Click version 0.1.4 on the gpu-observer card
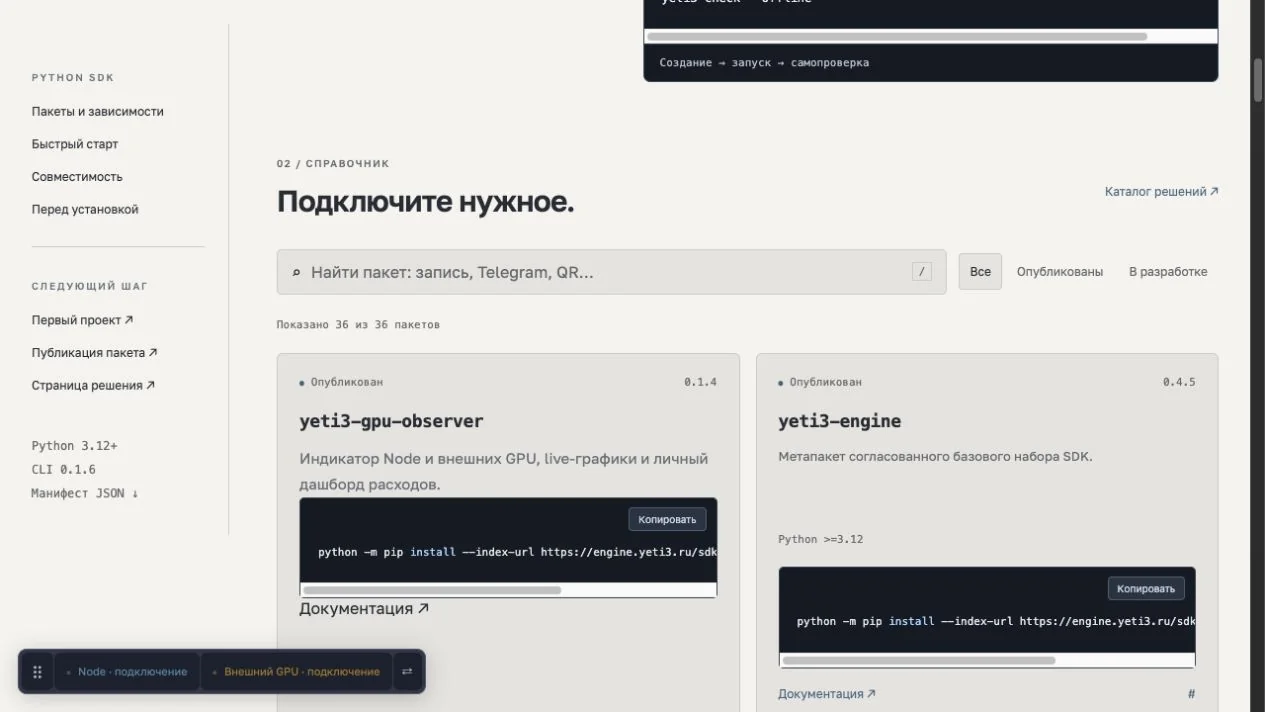 (700, 382)
